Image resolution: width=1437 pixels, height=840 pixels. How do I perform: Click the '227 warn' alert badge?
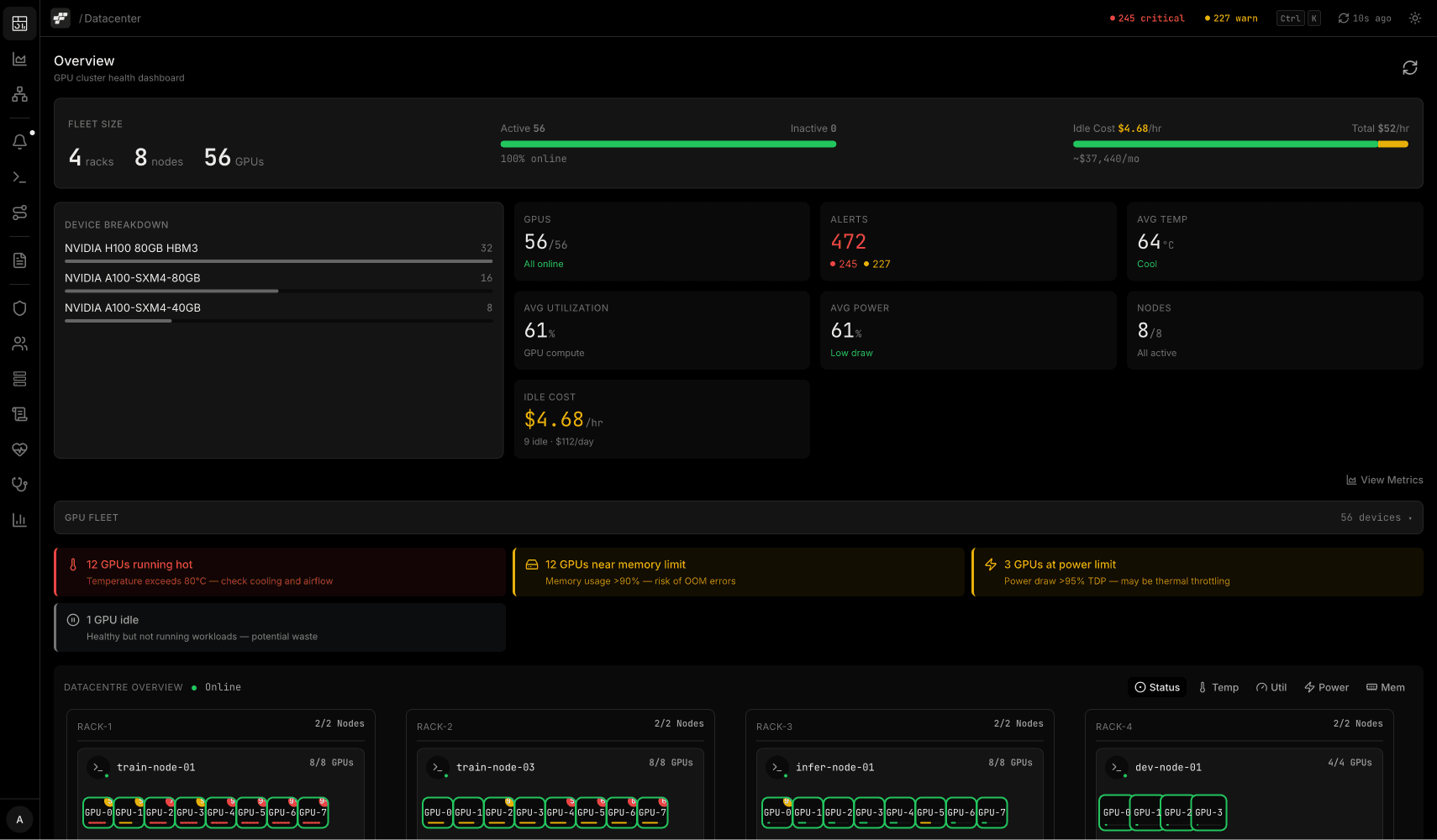pos(1231,18)
